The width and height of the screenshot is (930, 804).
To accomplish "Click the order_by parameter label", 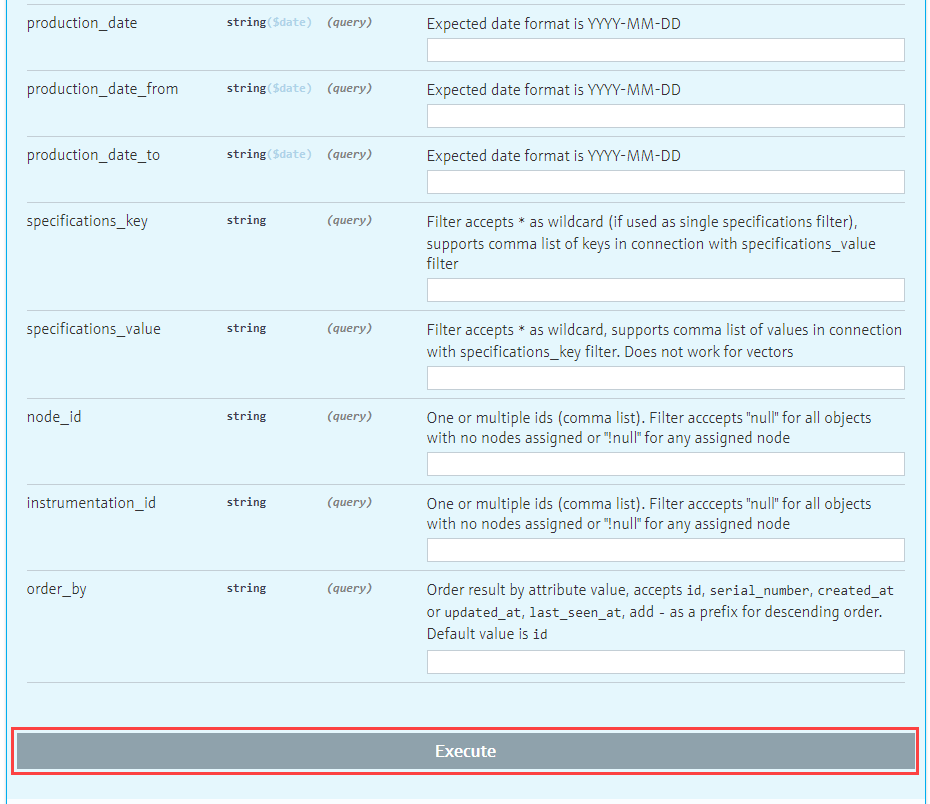I will (56, 589).
